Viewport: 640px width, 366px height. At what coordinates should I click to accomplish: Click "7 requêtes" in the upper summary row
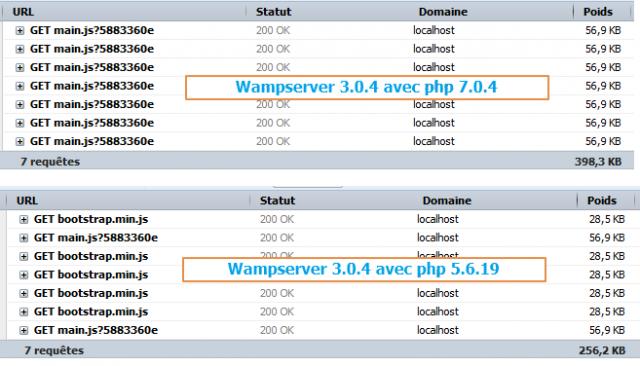[x=50, y=162]
